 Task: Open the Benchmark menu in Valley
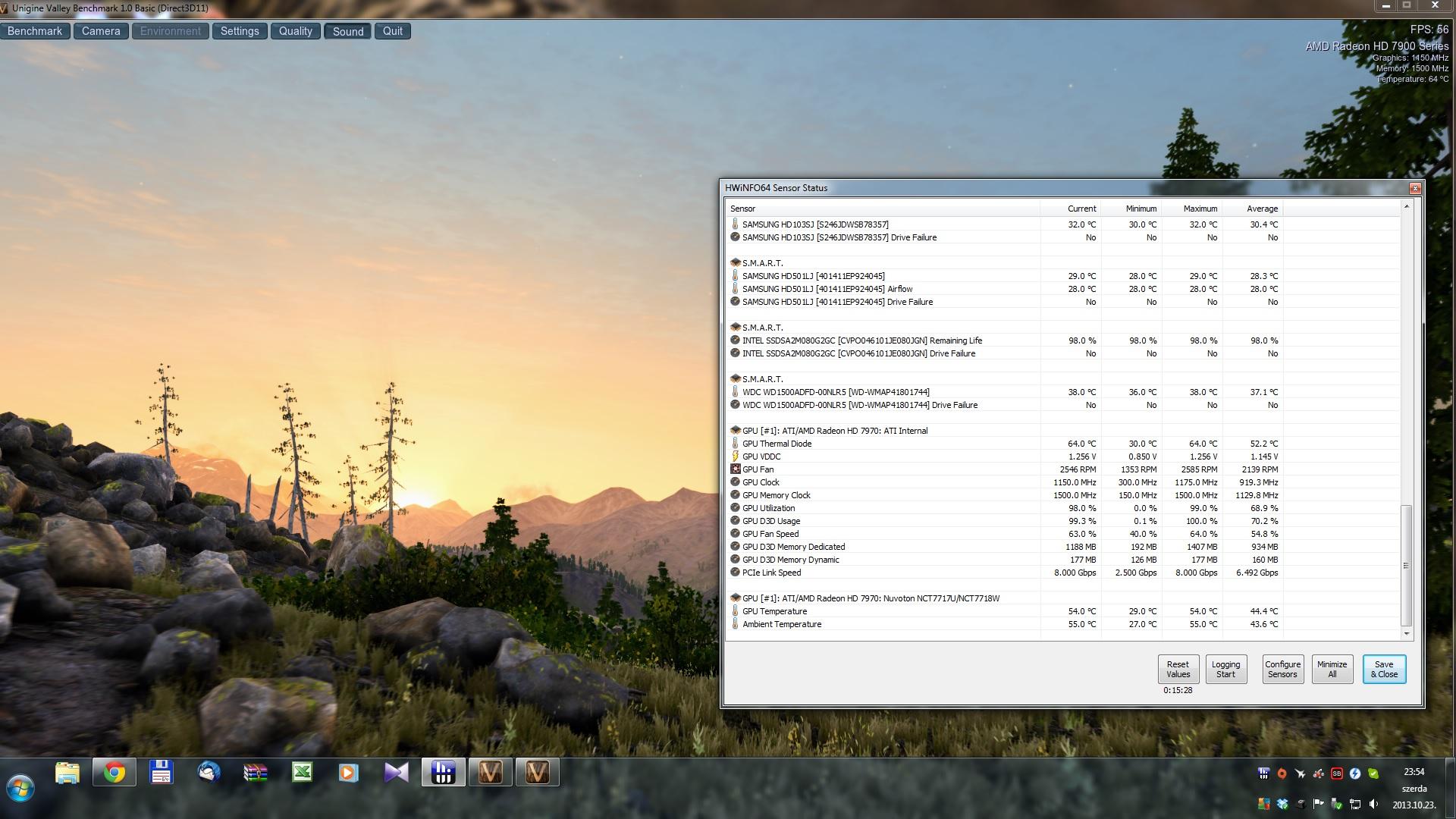tap(35, 31)
